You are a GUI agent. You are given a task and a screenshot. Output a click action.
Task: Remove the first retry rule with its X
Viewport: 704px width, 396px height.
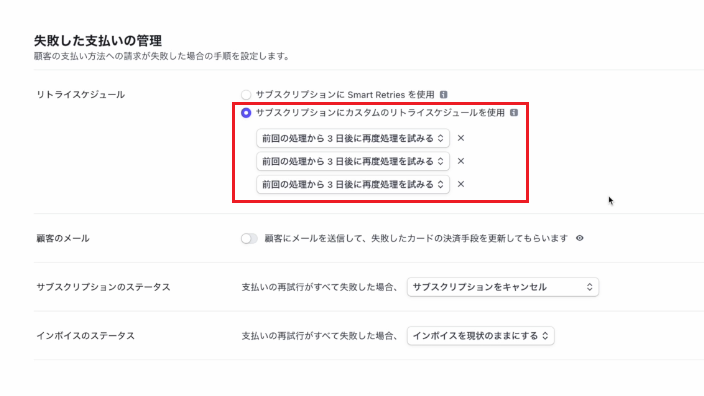pyautogui.click(x=461, y=138)
